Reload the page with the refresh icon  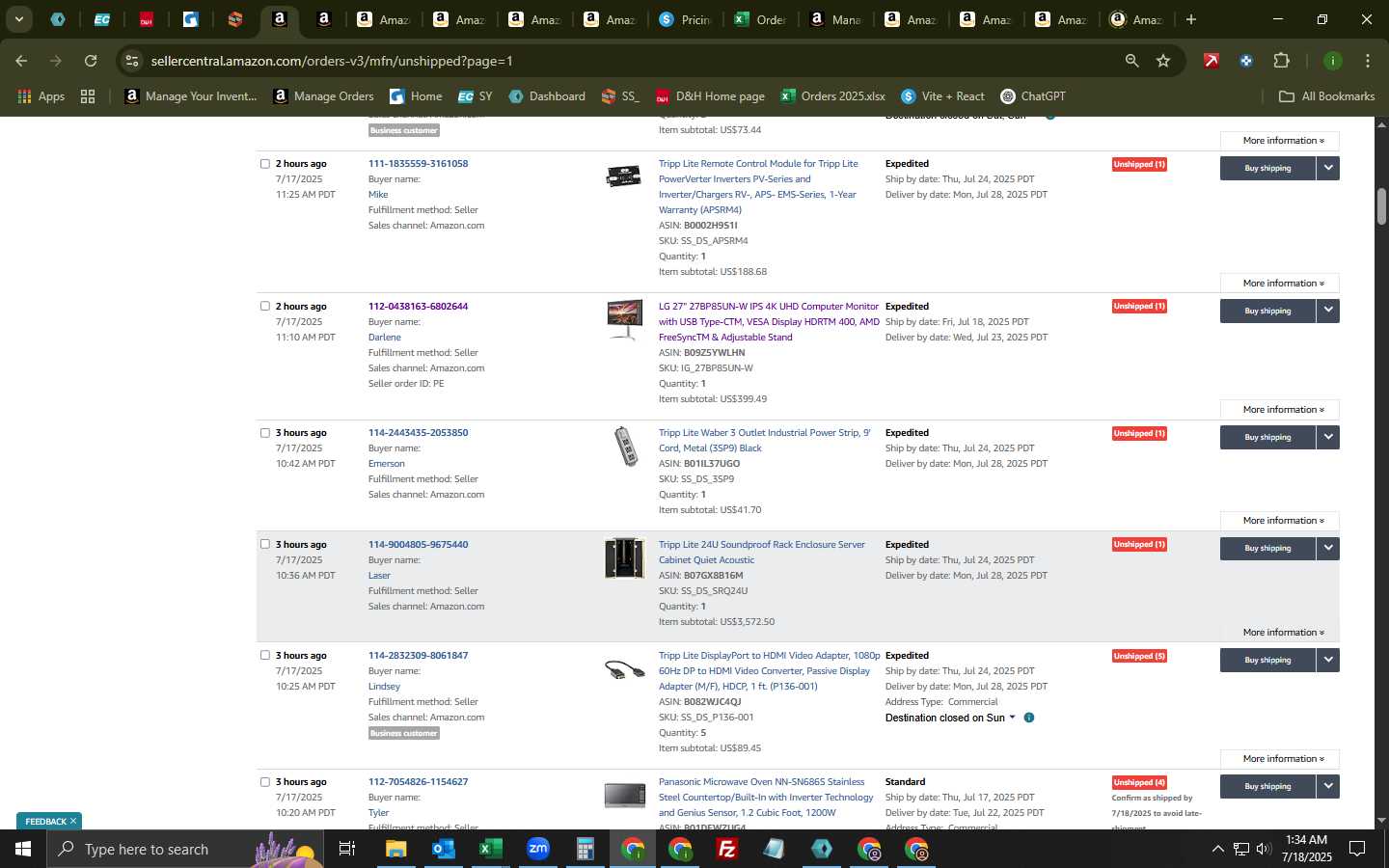click(91, 61)
